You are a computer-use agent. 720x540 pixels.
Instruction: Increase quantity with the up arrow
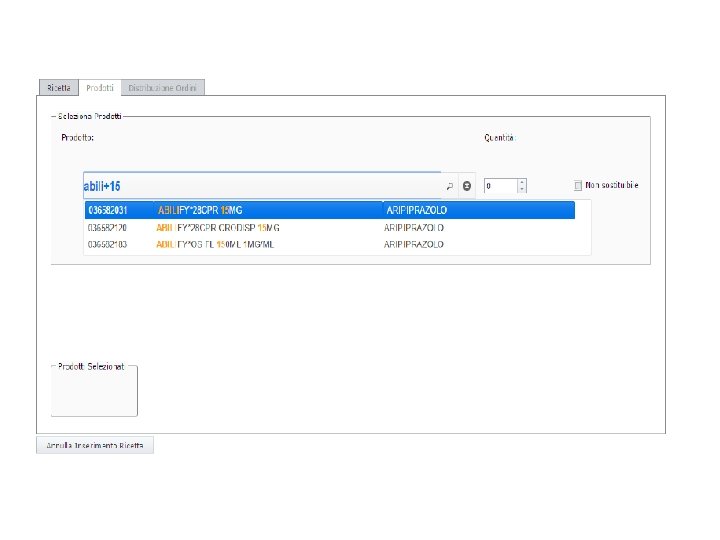(x=522, y=182)
